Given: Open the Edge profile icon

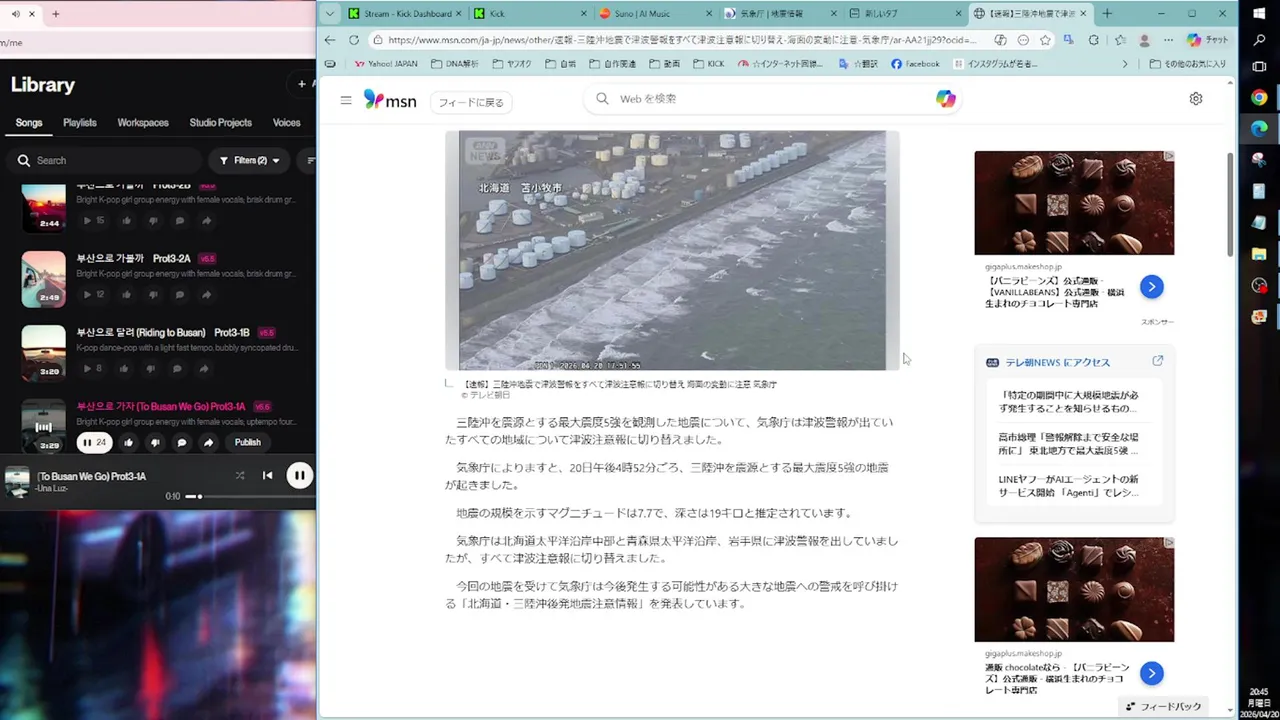Looking at the screenshot, I should [x=1145, y=40].
